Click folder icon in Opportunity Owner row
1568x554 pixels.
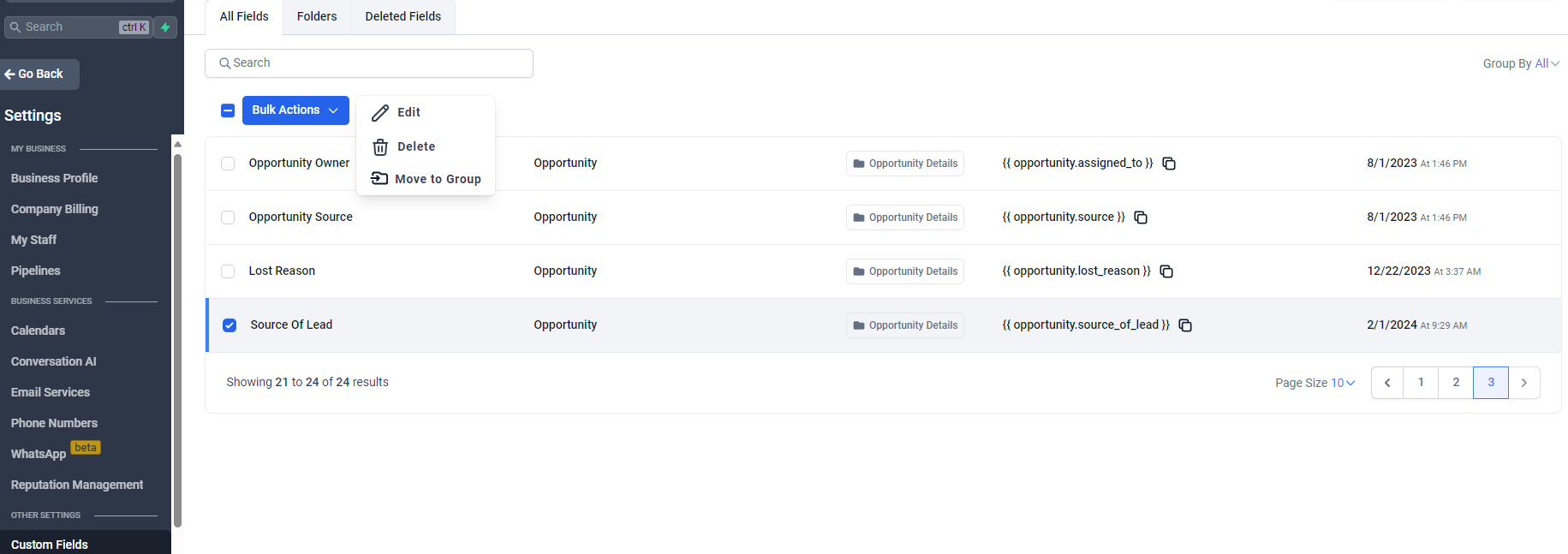click(859, 164)
